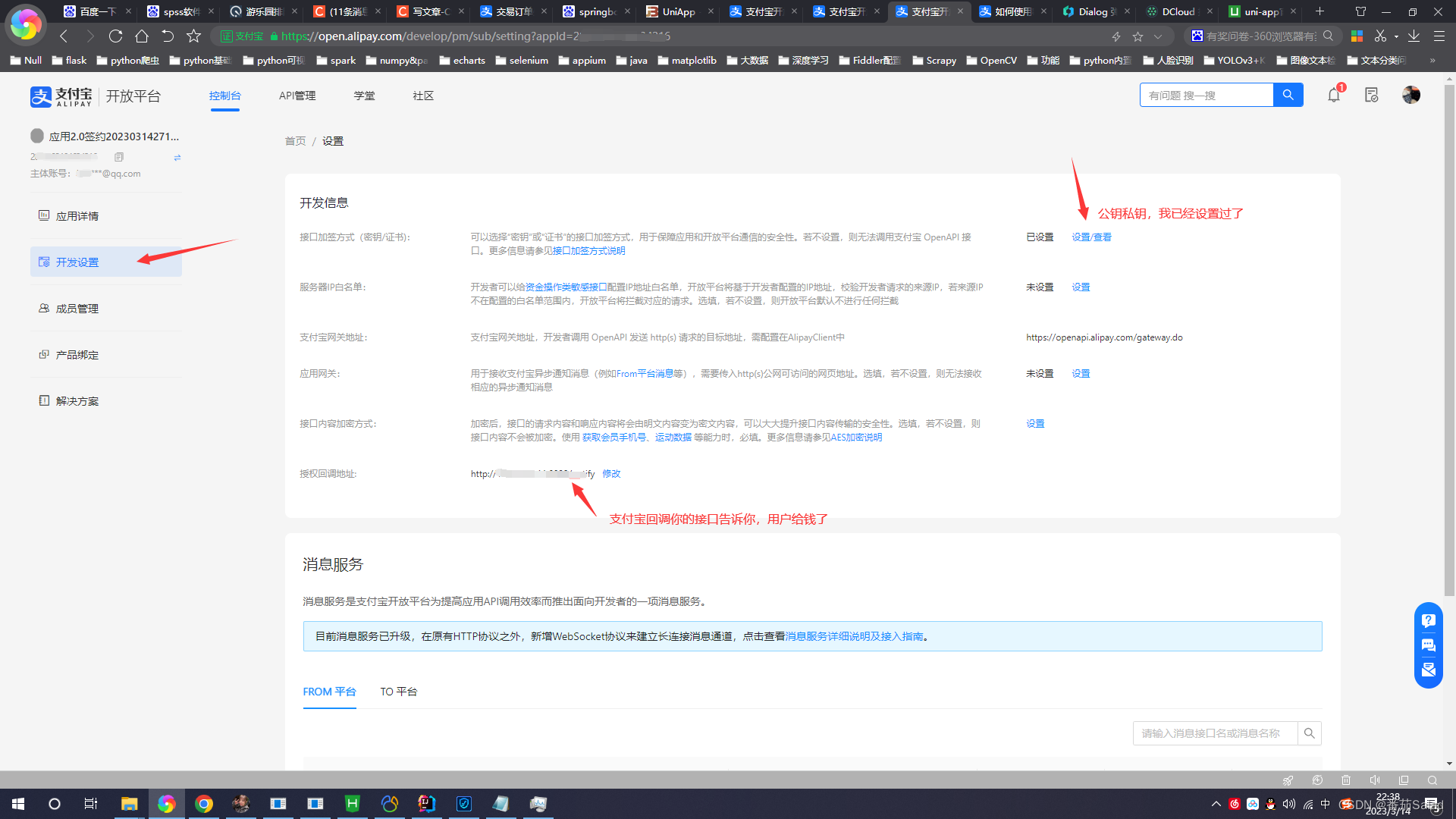Click 设置 for 应用网关
This screenshot has height=819, width=1456.
(1081, 374)
